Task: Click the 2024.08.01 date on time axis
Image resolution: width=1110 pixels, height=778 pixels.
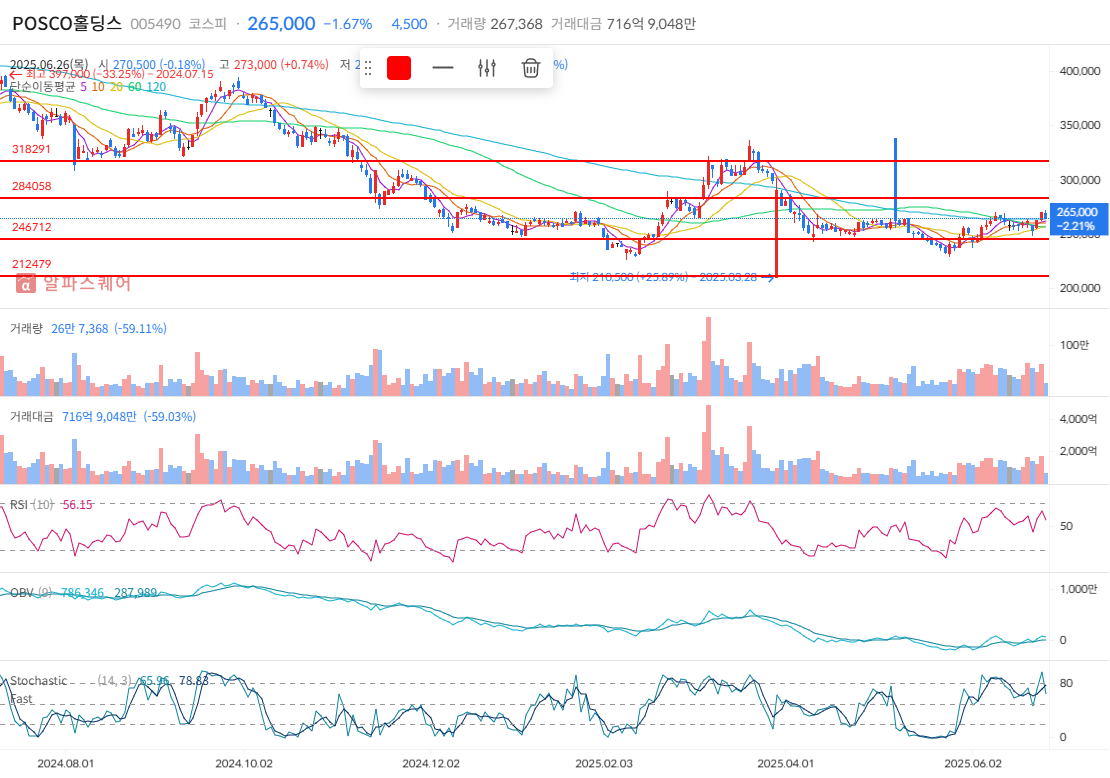Action: coord(65,764)
